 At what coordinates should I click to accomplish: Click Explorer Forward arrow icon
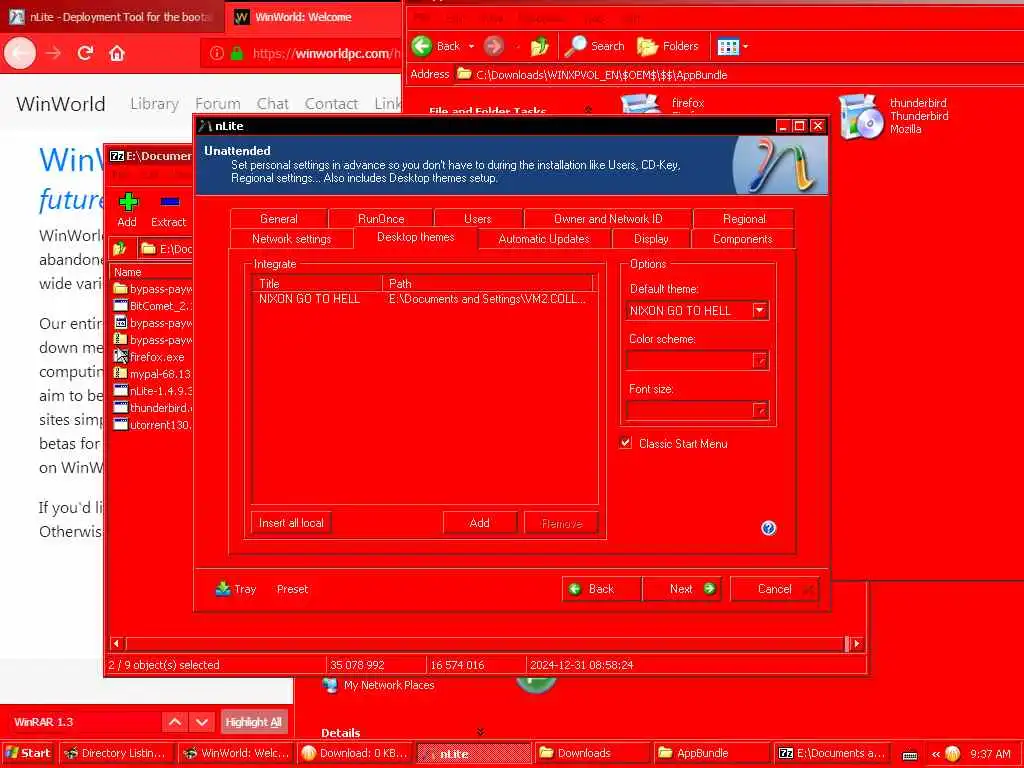[x=494, y=46]
